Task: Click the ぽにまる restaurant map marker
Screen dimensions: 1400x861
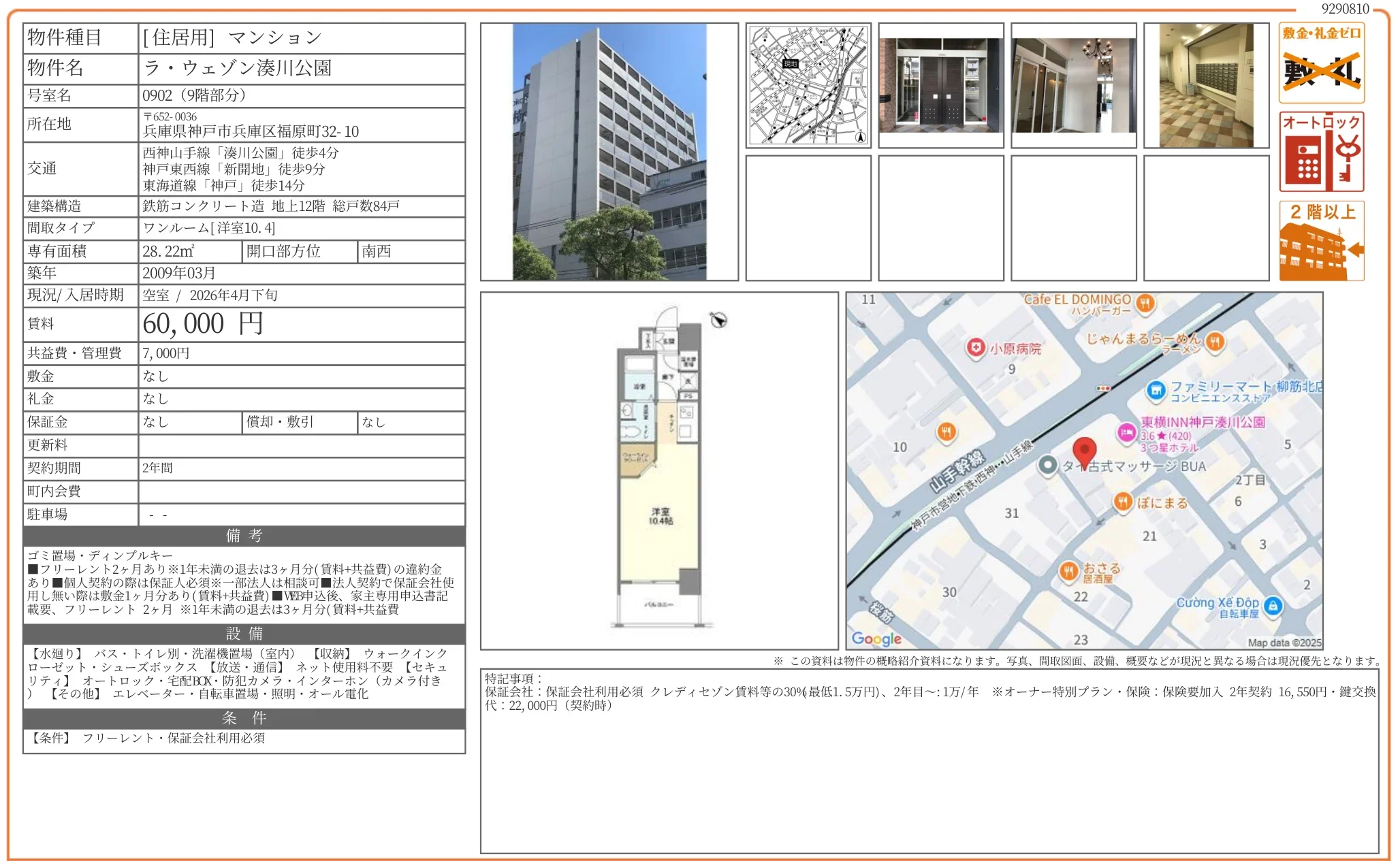Action: 1123,502
